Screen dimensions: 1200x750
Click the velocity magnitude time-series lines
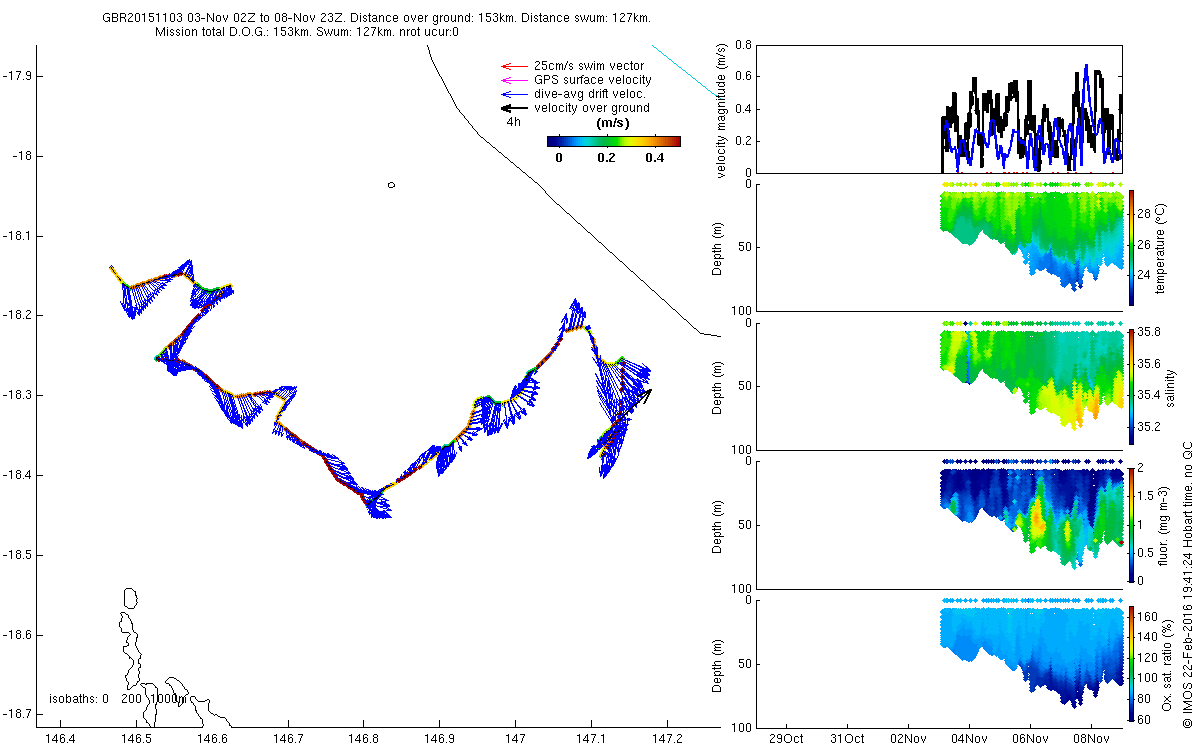[1032, 120]
